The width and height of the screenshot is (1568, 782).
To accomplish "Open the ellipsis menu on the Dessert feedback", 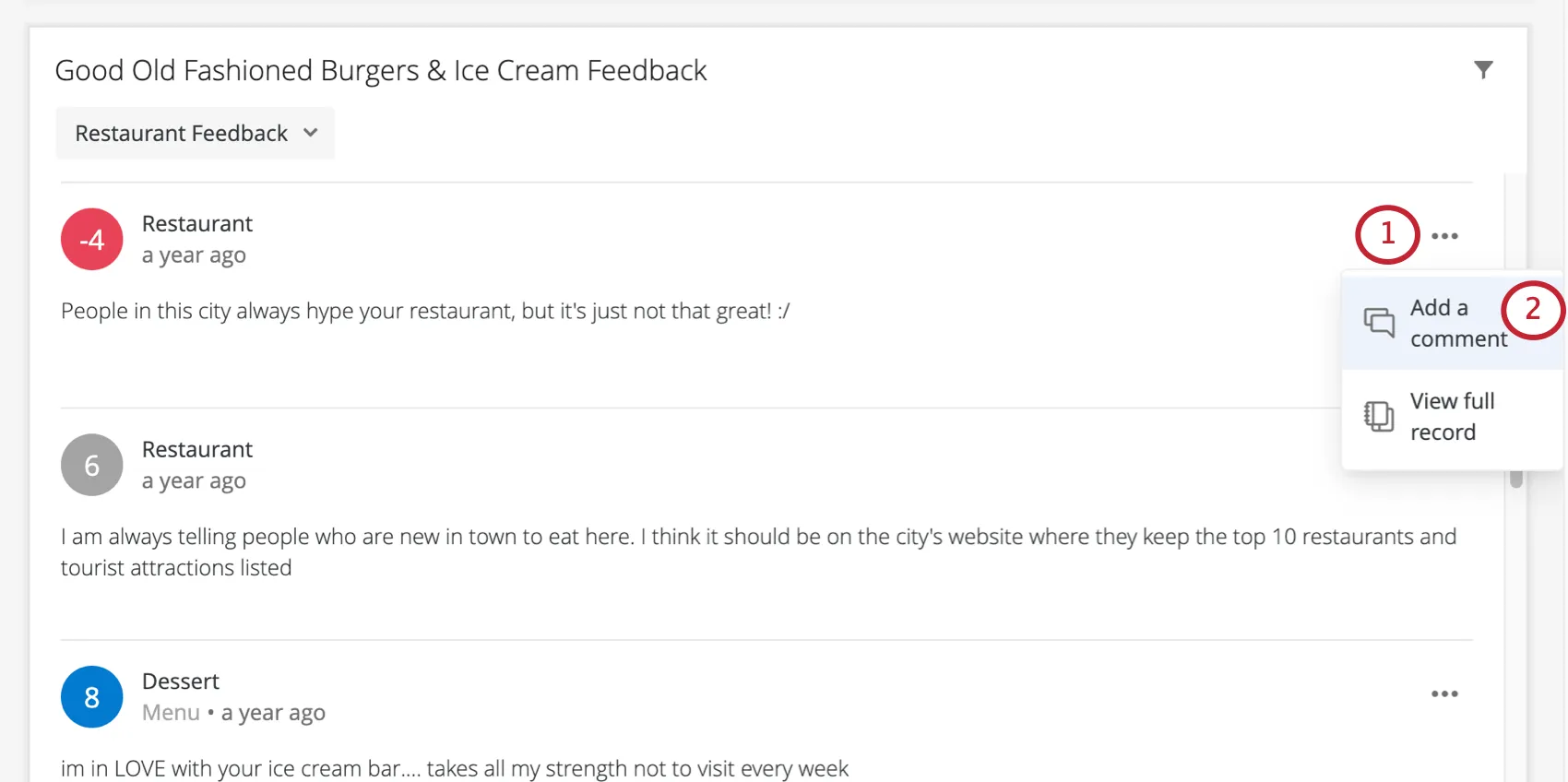I will coord(1444,693).
